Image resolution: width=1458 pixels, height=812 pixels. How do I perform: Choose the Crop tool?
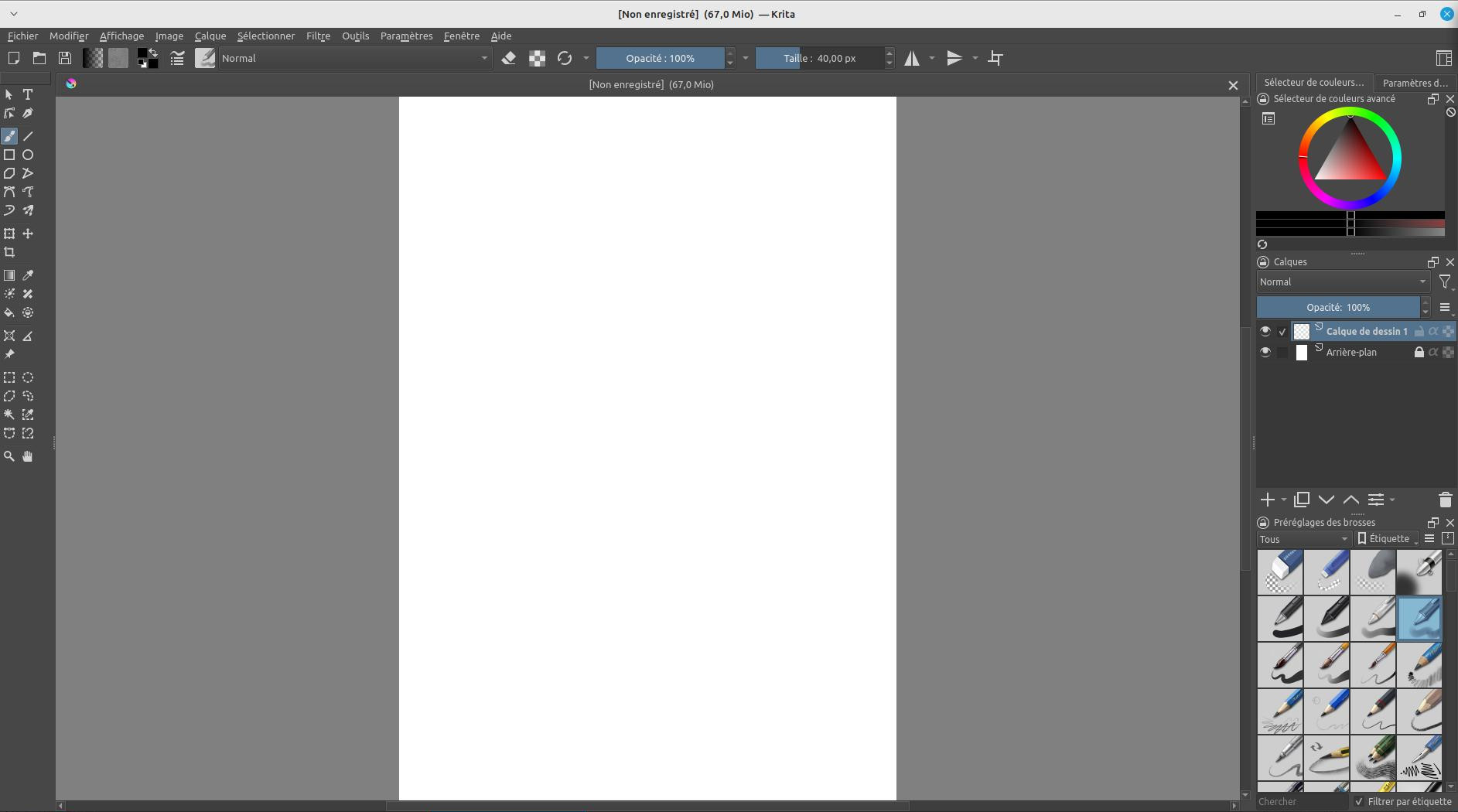tap(9, 253)
